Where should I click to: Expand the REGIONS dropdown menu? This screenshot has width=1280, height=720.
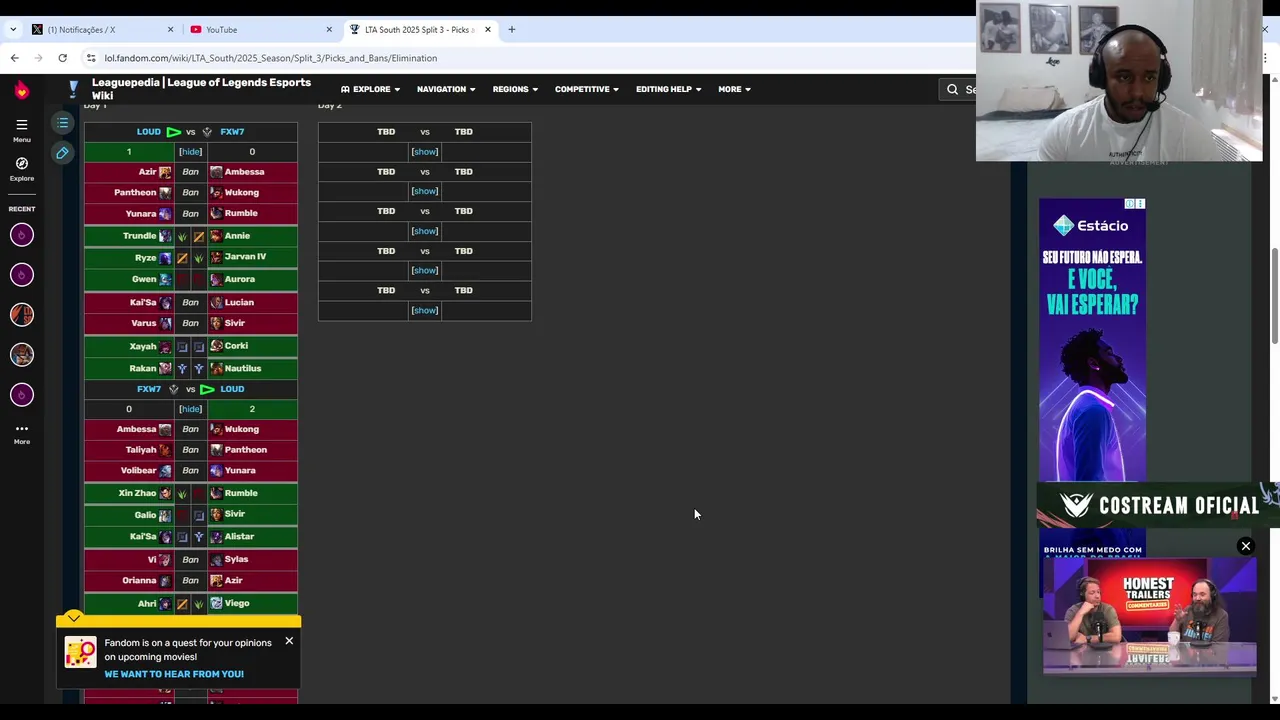coord(515,89)
